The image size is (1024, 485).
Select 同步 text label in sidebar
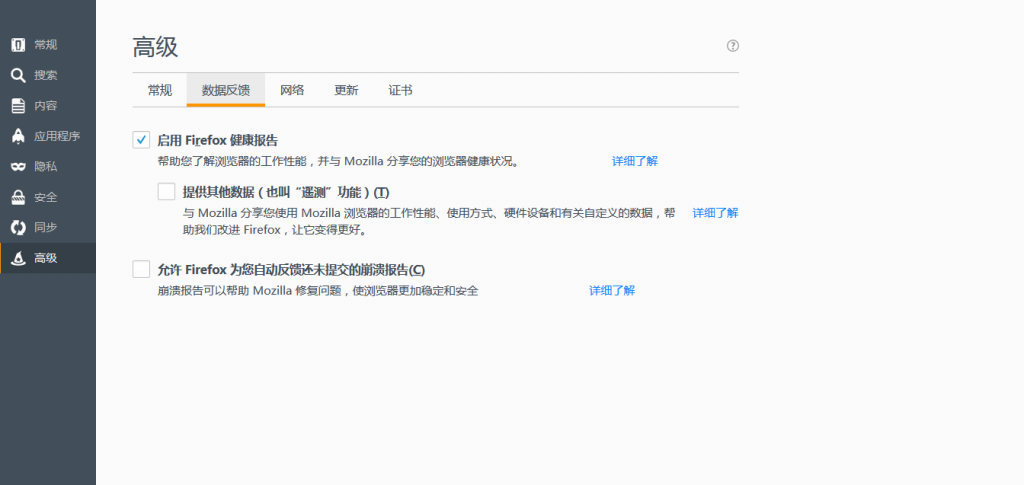pyautogui.click(x=46, y=228)
